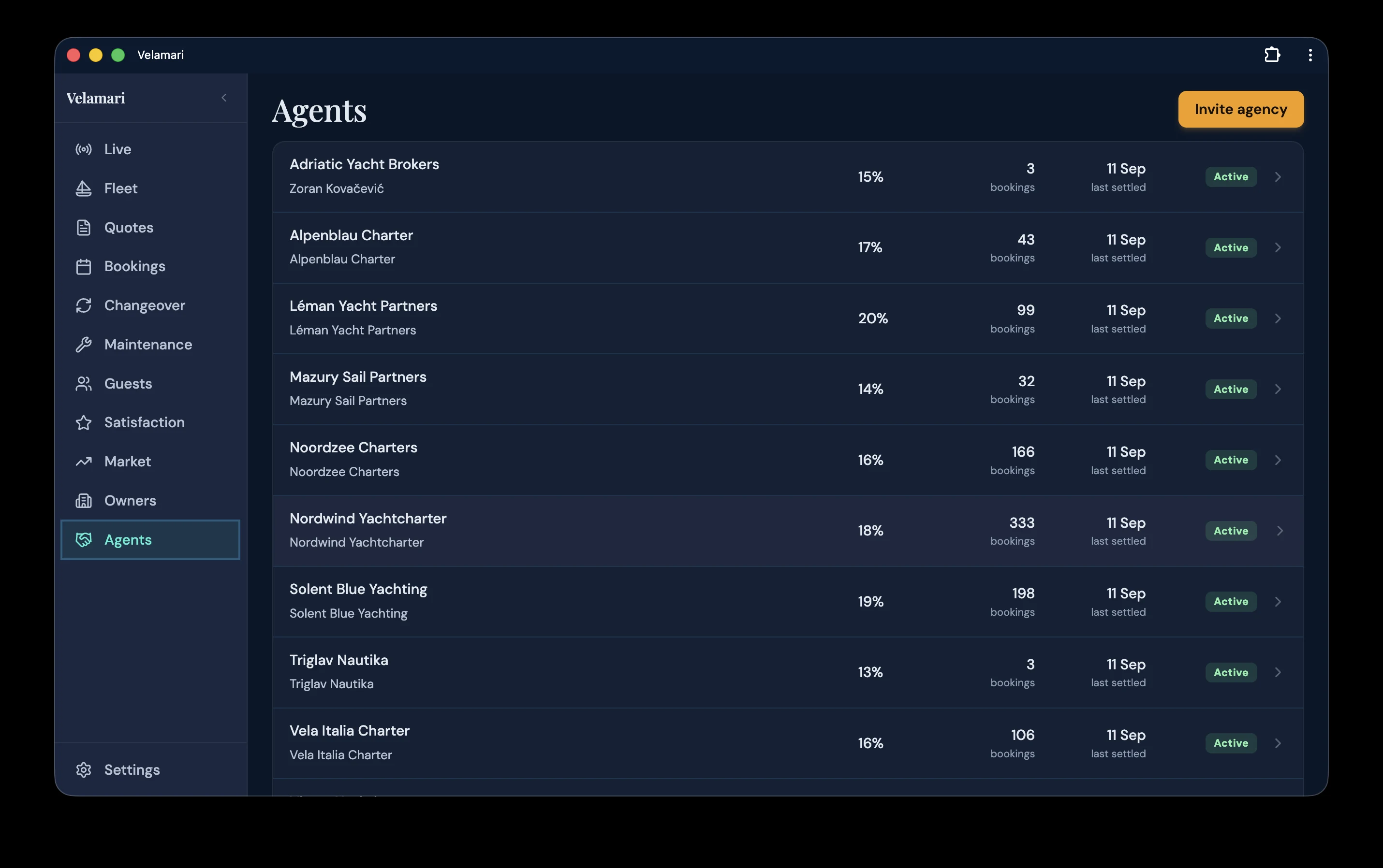Click the Agents handshake icon

tap(84, 540)
